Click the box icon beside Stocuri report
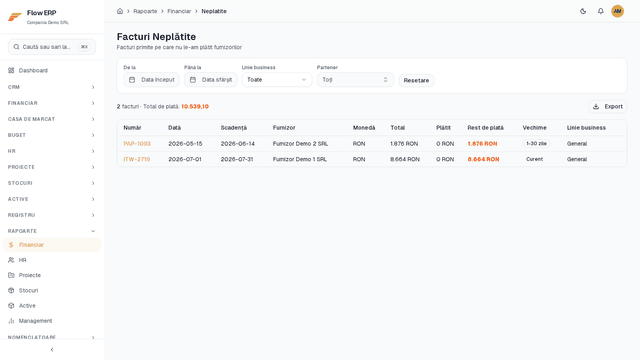The width and height of the screenshot is (640, 360). coord(11,291)
